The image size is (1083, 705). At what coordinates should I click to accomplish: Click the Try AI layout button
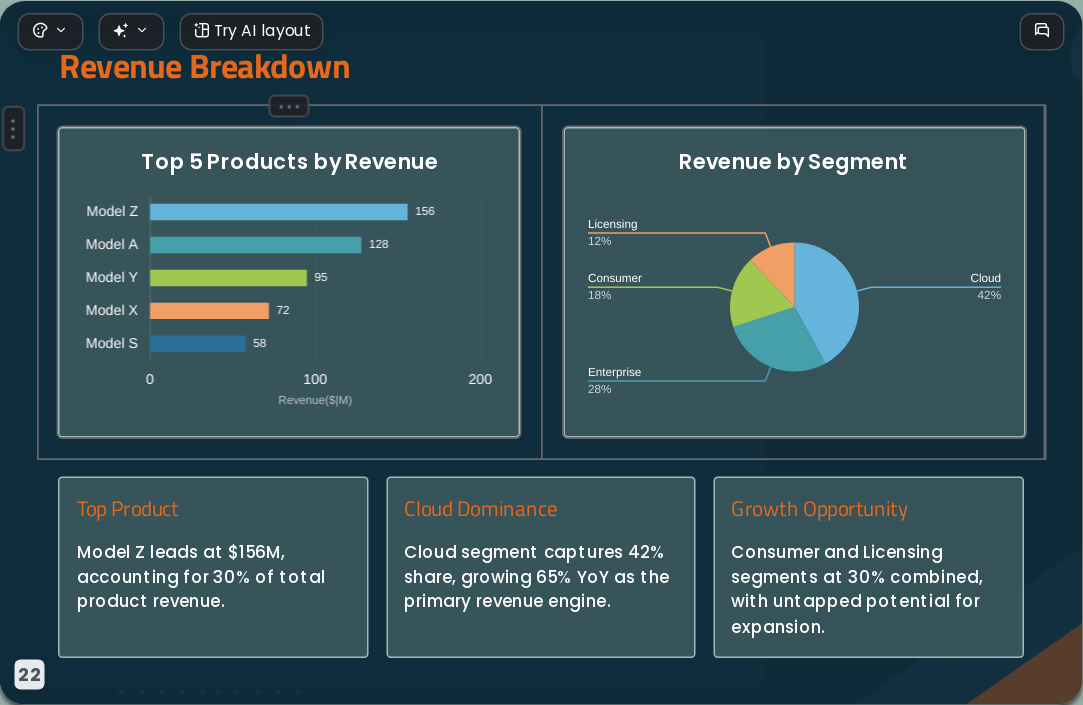coord(251,31)
